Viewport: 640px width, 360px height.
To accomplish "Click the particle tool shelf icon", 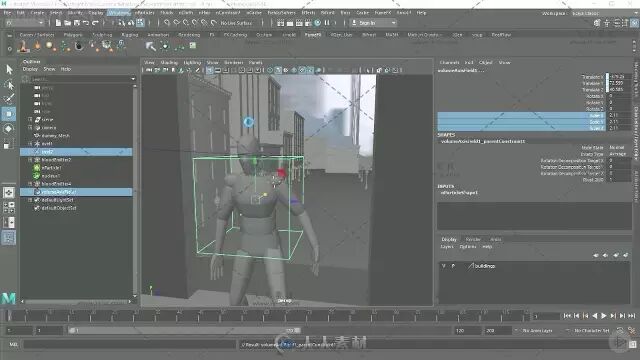I will (x=65, y=46).
